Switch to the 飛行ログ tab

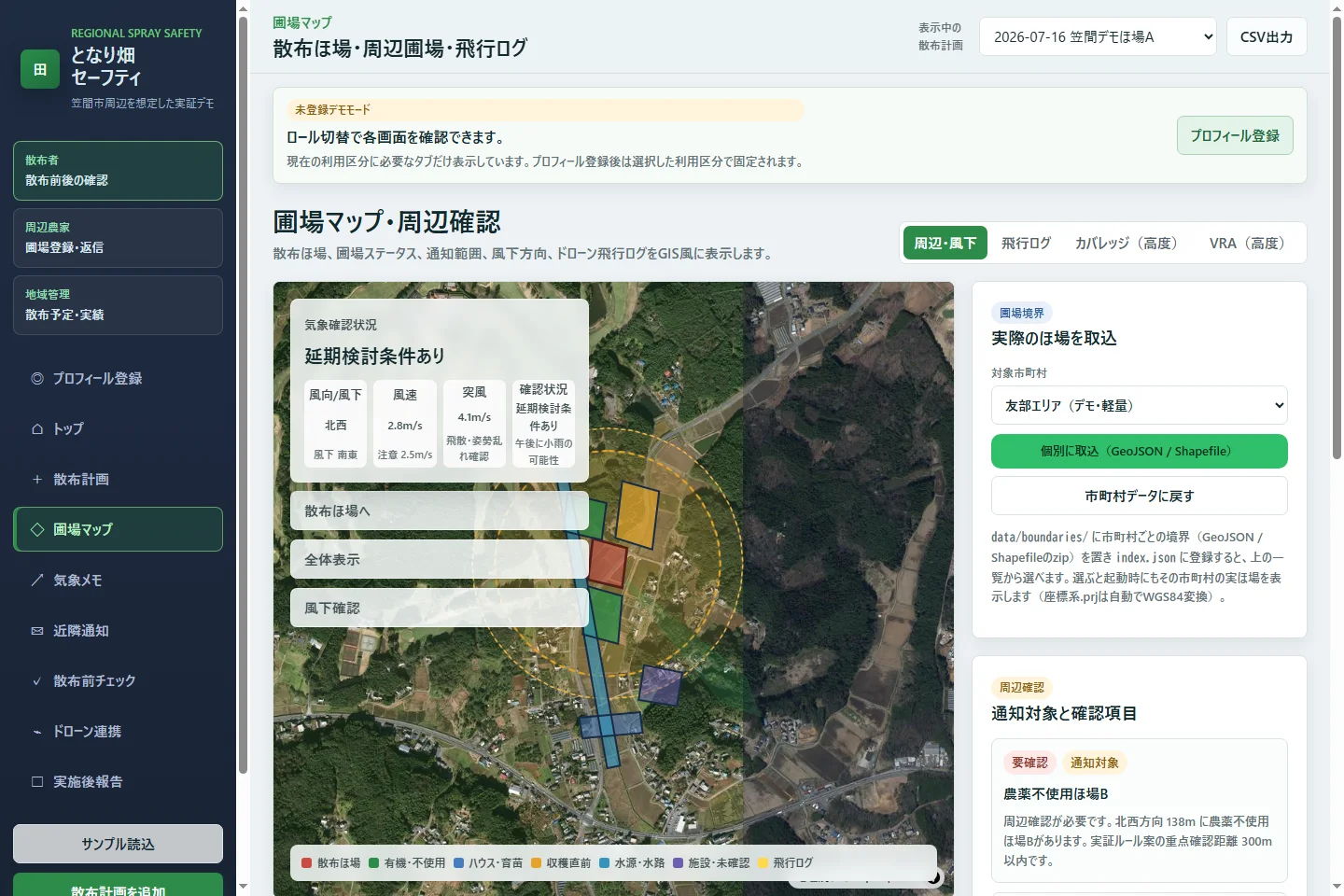1026,243
